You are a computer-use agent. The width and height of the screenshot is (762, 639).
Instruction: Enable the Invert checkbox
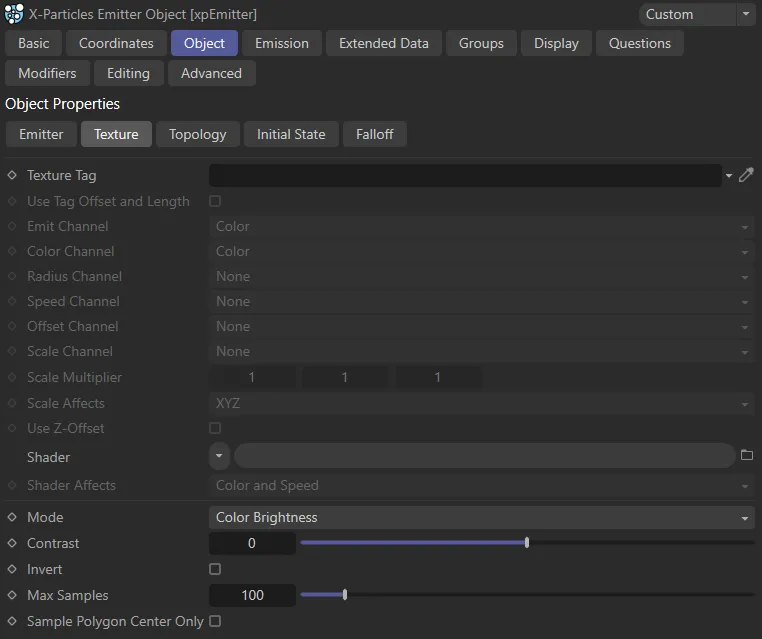[215, 569]
